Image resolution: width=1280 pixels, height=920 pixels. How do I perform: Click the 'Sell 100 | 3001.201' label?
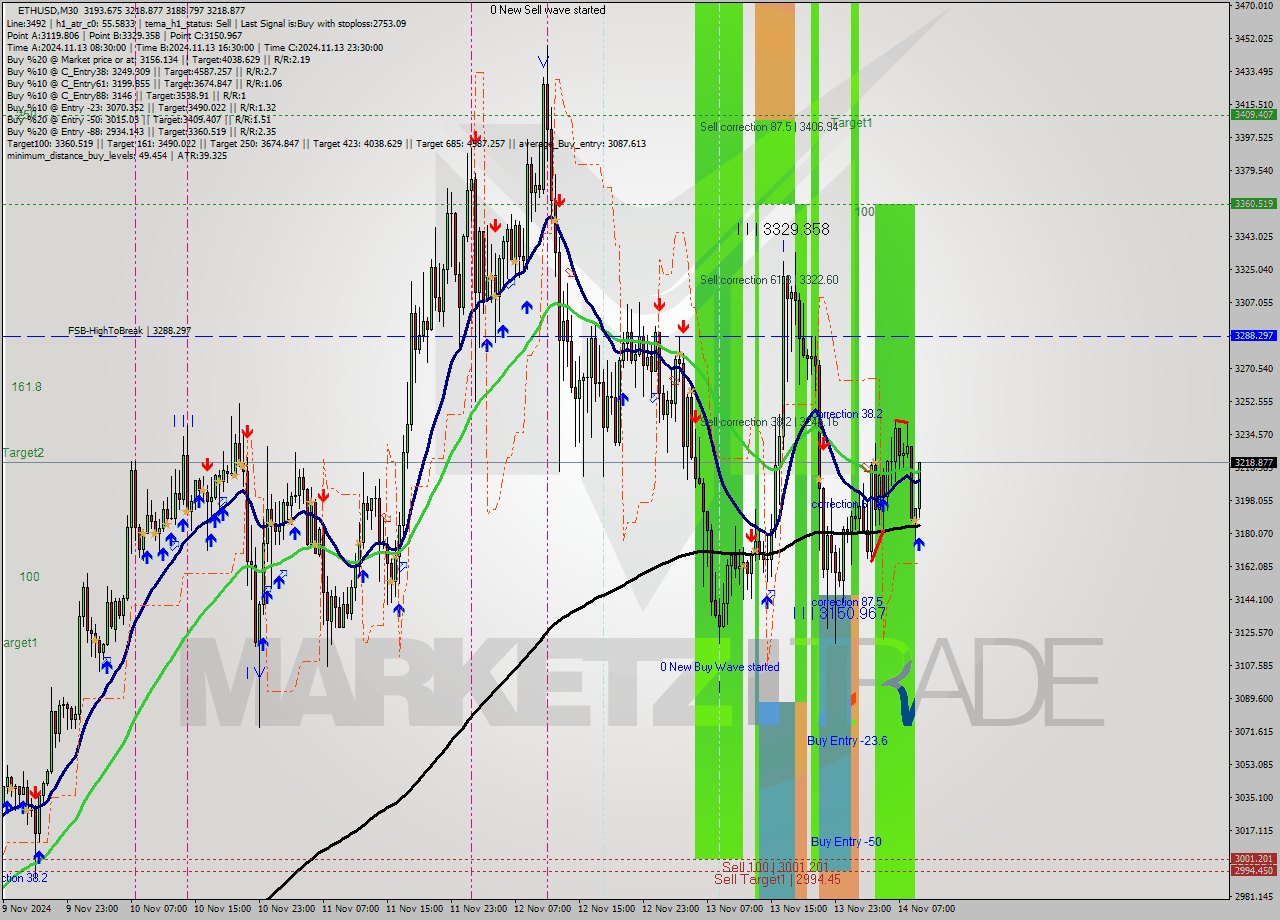coord(775,867)
